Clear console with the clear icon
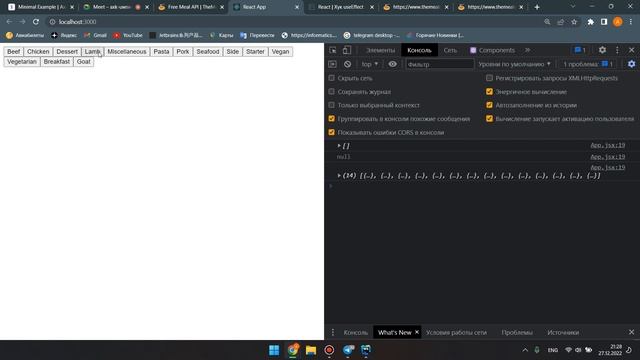This screenshot has height=360, width=640. [x=347, y=64]
